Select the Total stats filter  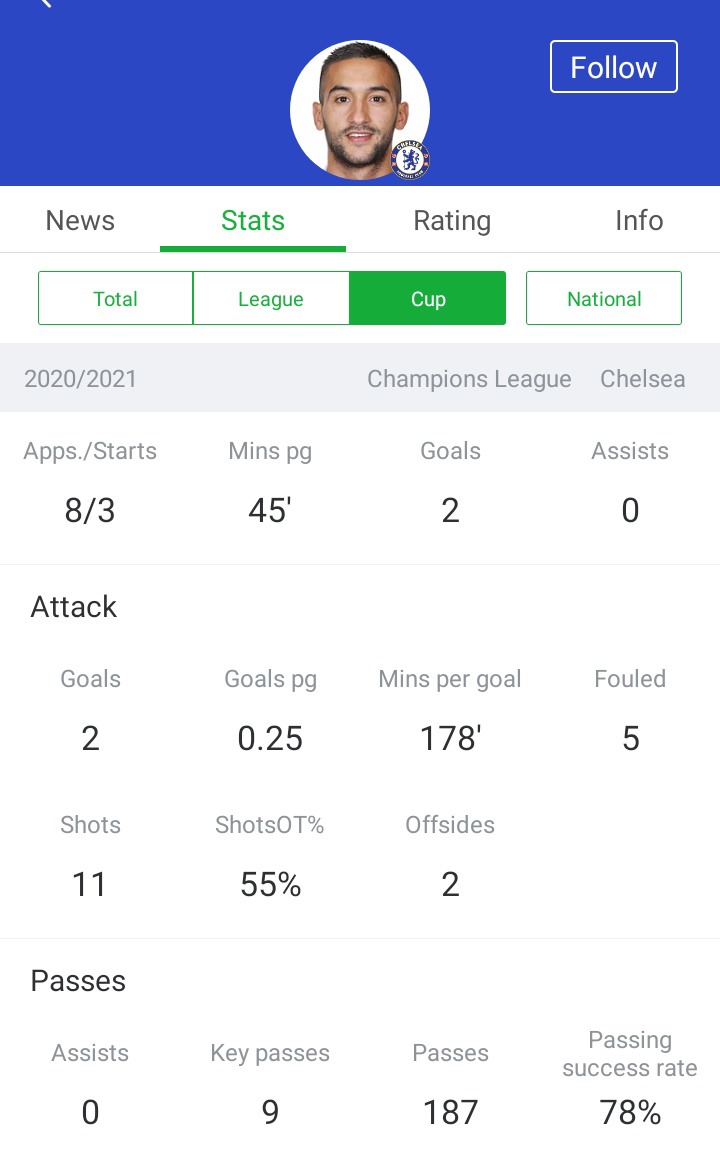click(115, 298)
